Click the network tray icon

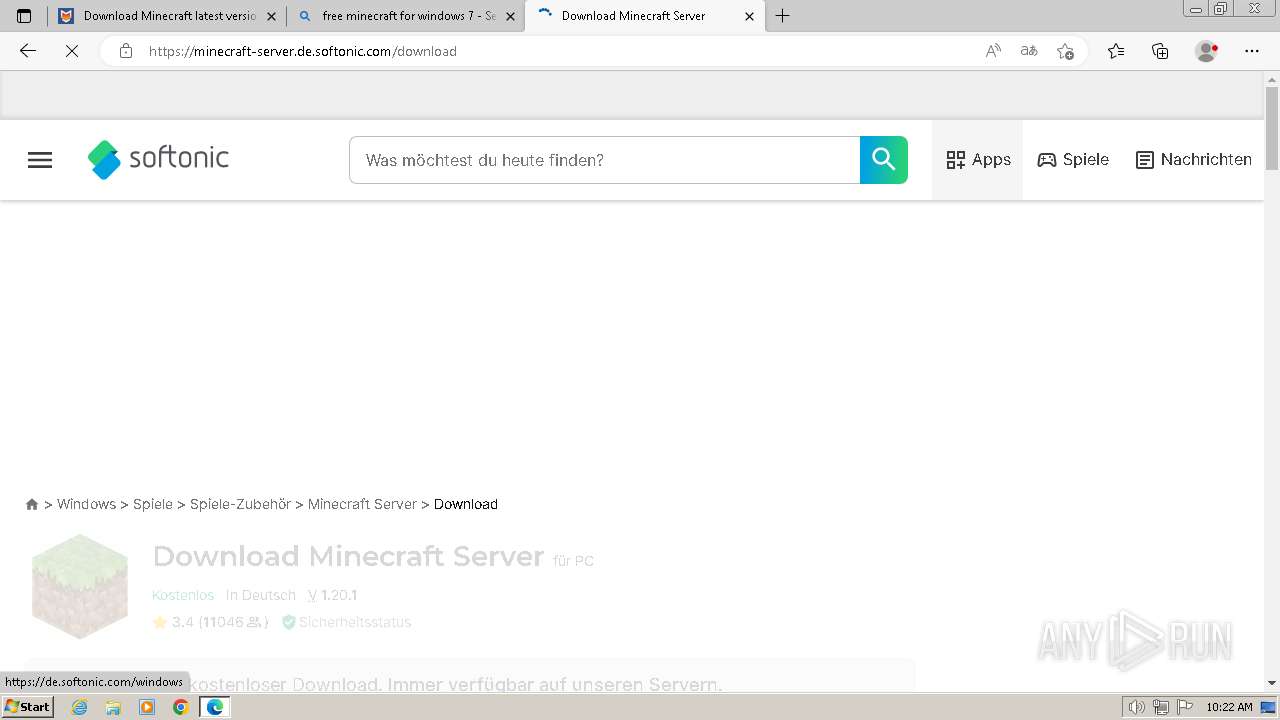1160,707
